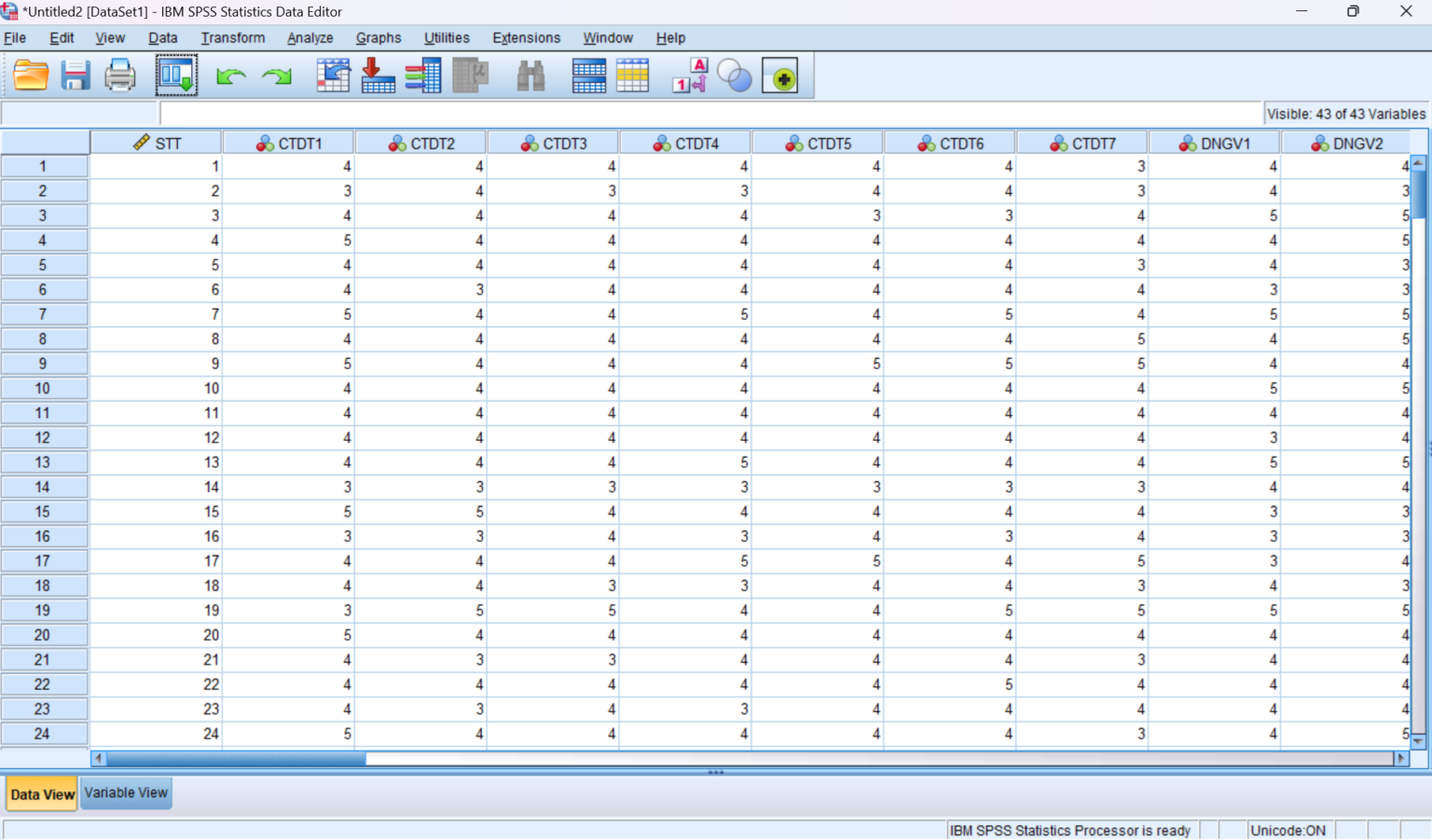This screenshot has height=840, width=1432.
Task: Click the Go to variable icon
Action: click(378, 76)
